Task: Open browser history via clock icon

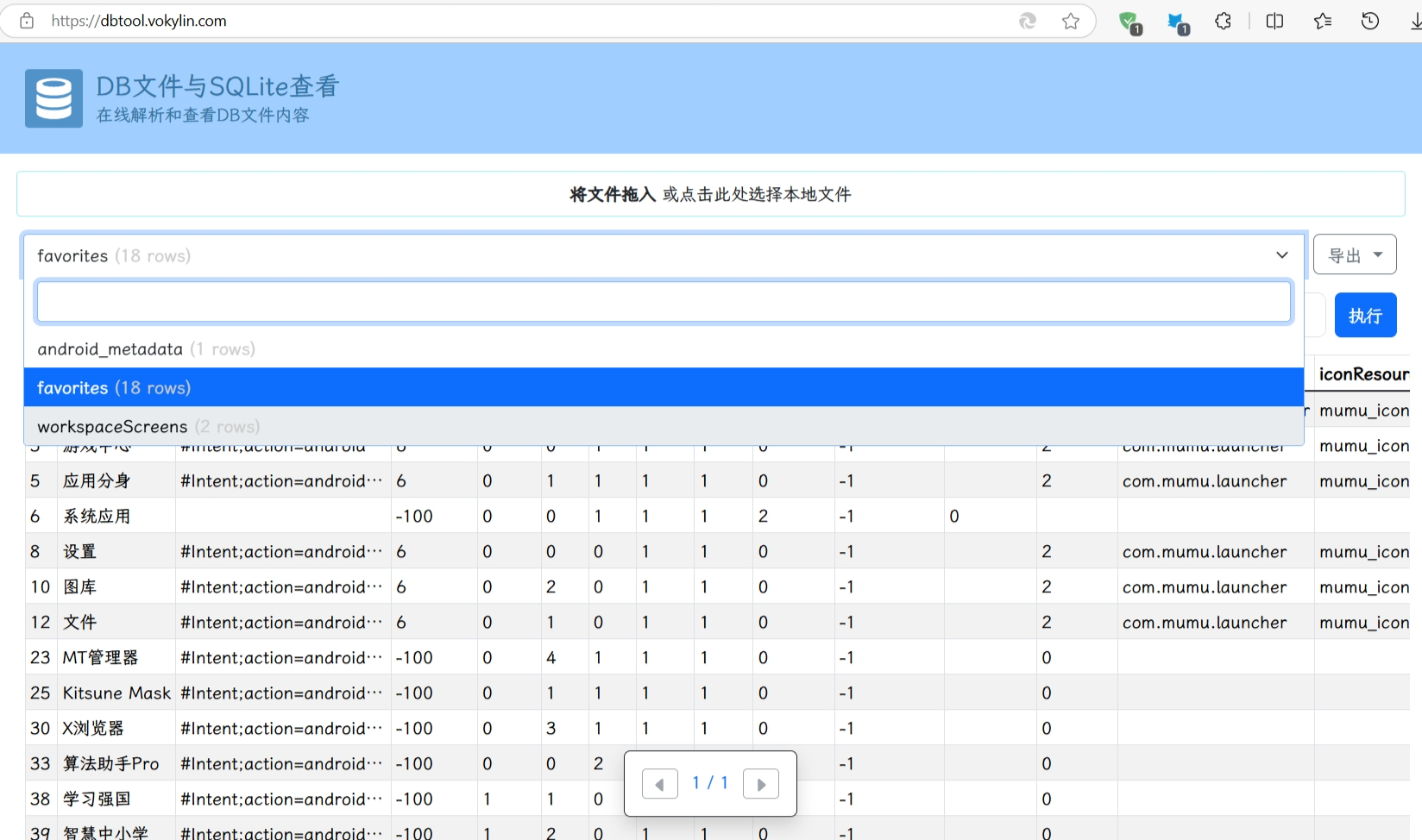Action: pyautogui.click(x=1369, y=21)
